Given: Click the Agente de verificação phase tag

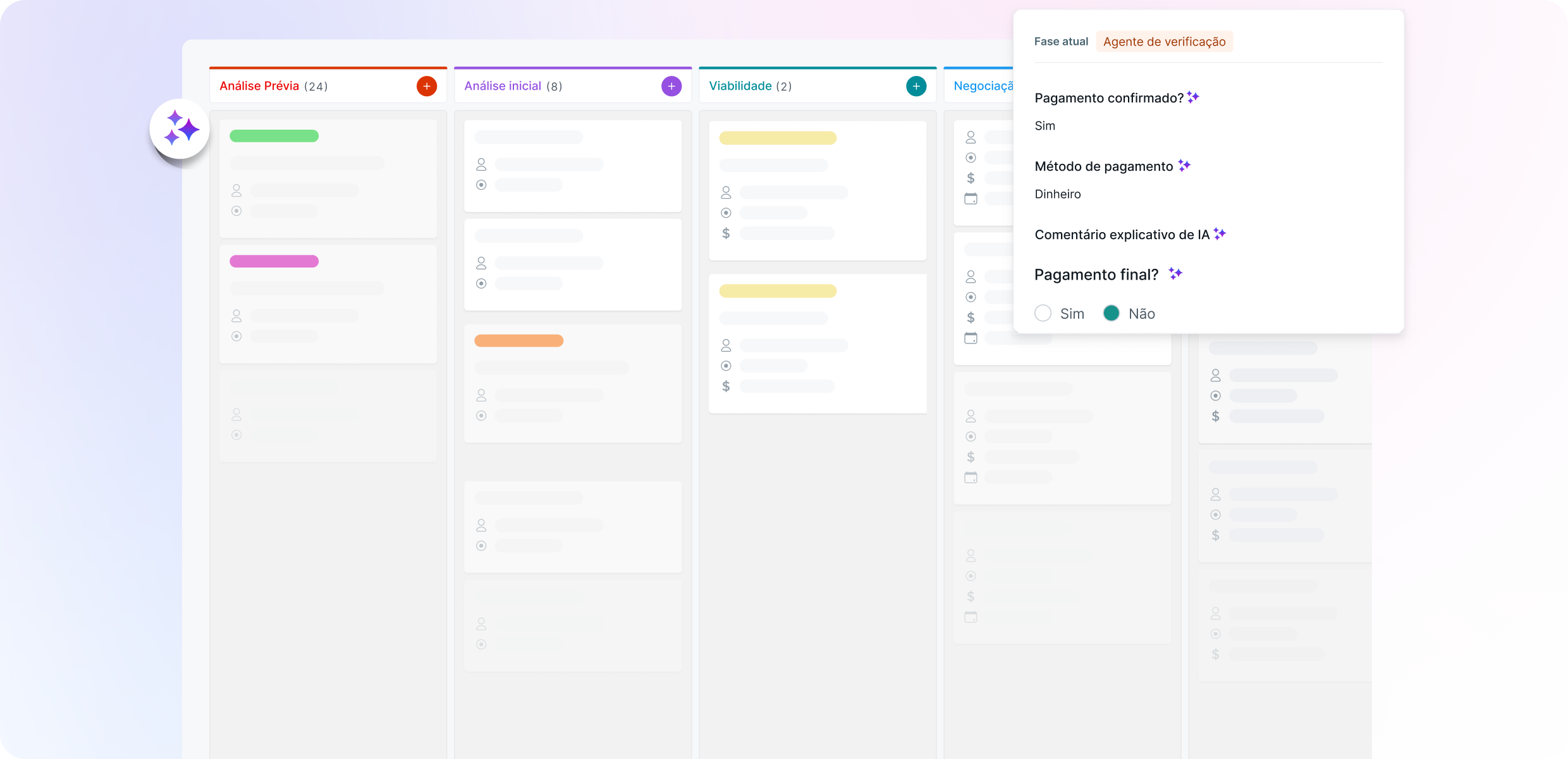Looking at the screenshot, I should pyautogui.click(x=1164, y=42).
